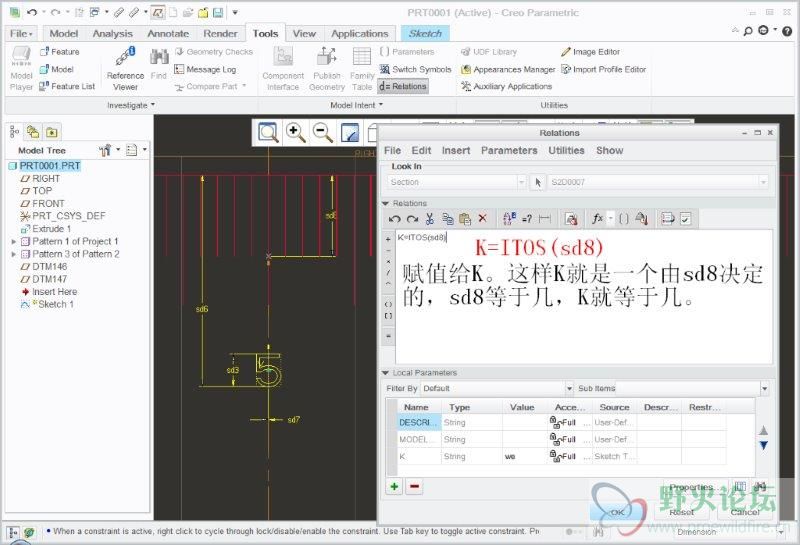Click the Value cell of parameter K

[524, 457]
